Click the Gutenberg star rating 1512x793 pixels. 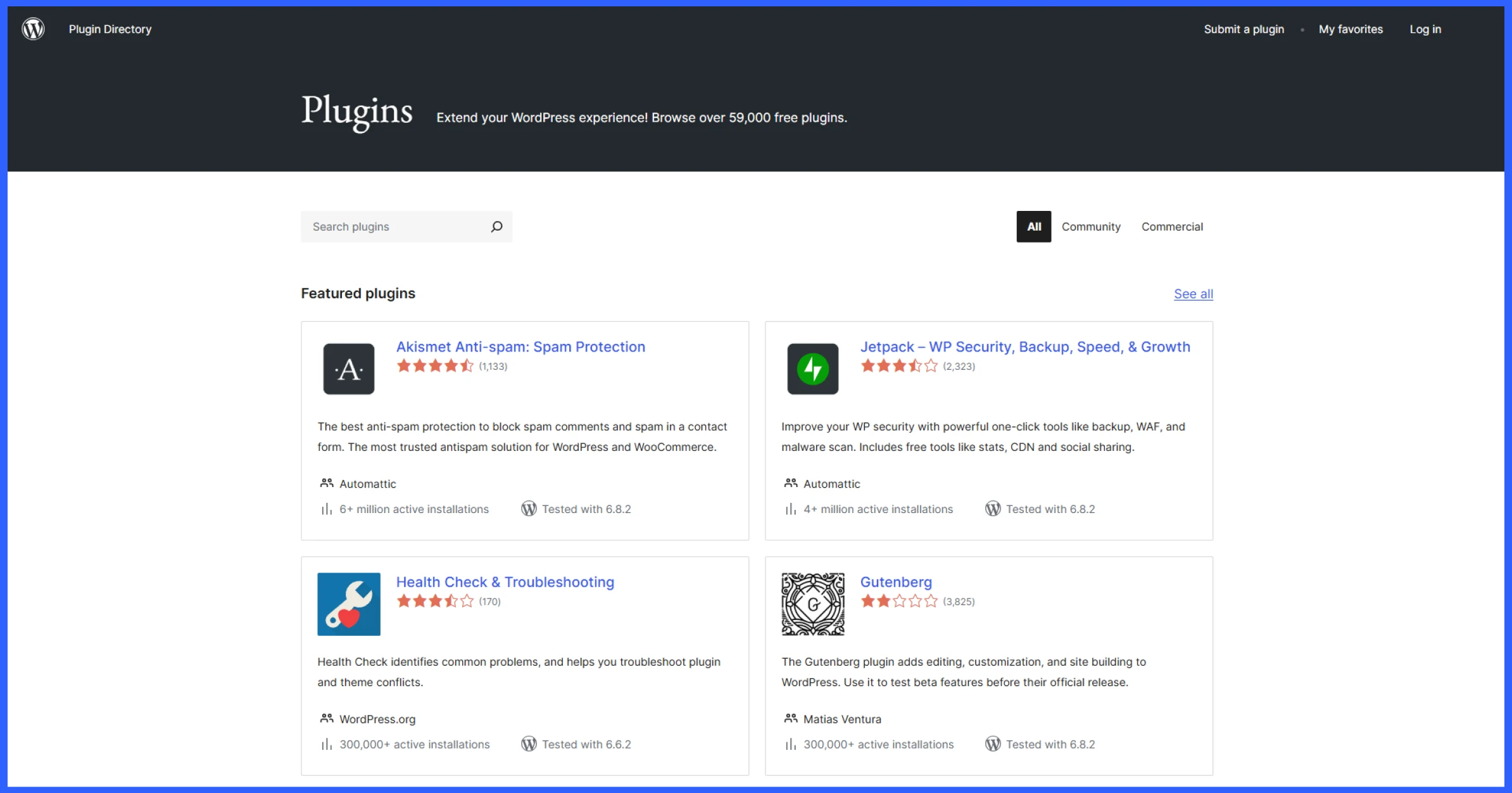(x=899, y=601)
